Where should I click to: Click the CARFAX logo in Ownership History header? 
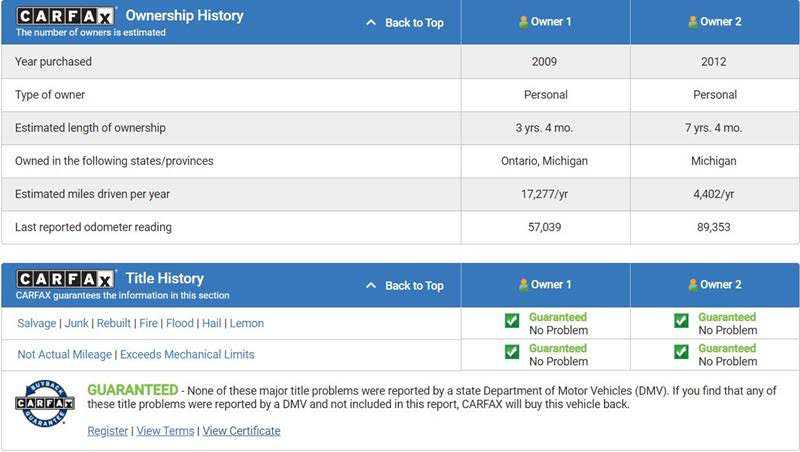pos(65,16)
